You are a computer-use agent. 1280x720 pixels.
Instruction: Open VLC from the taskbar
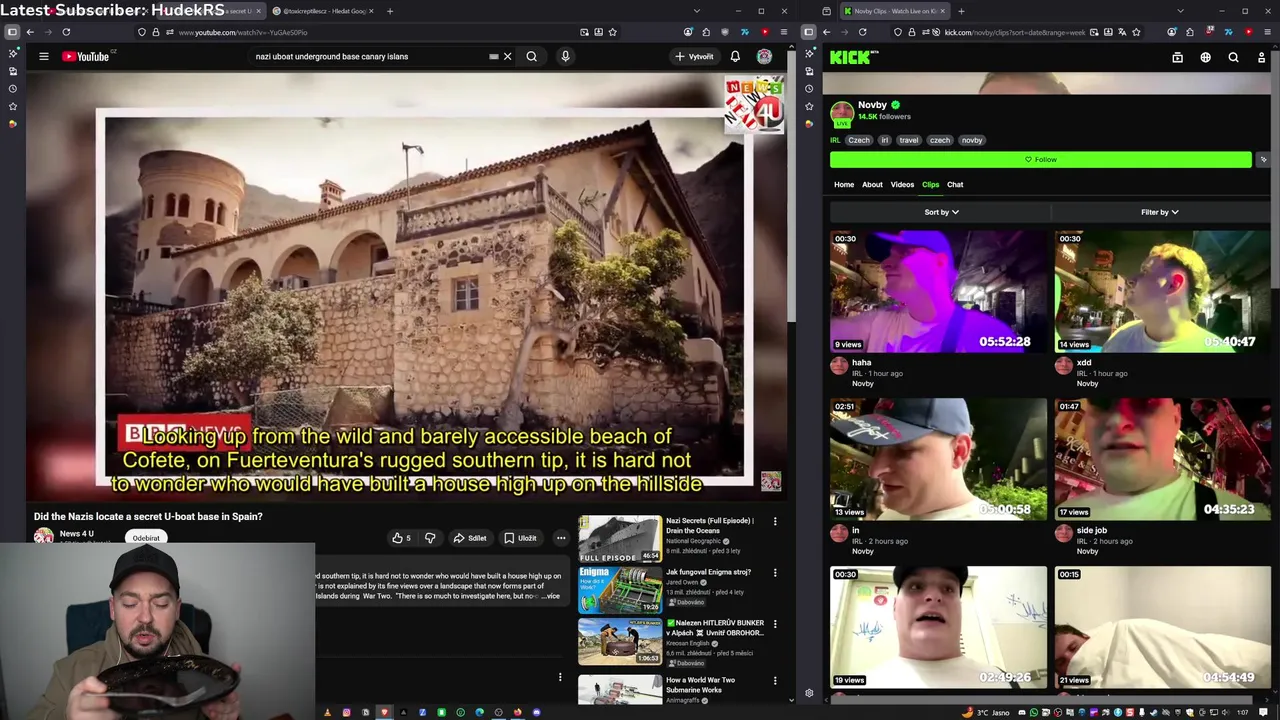coord(327,712)
